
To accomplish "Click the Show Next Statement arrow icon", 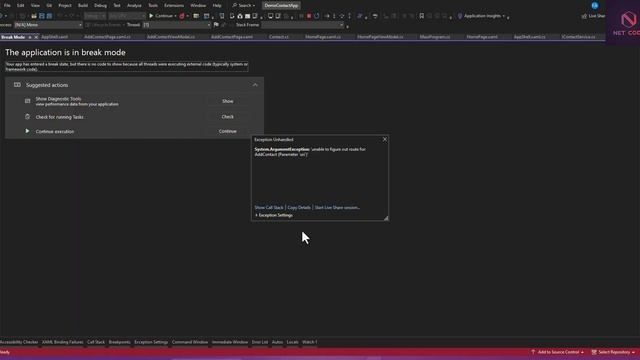I will (327, 16).
